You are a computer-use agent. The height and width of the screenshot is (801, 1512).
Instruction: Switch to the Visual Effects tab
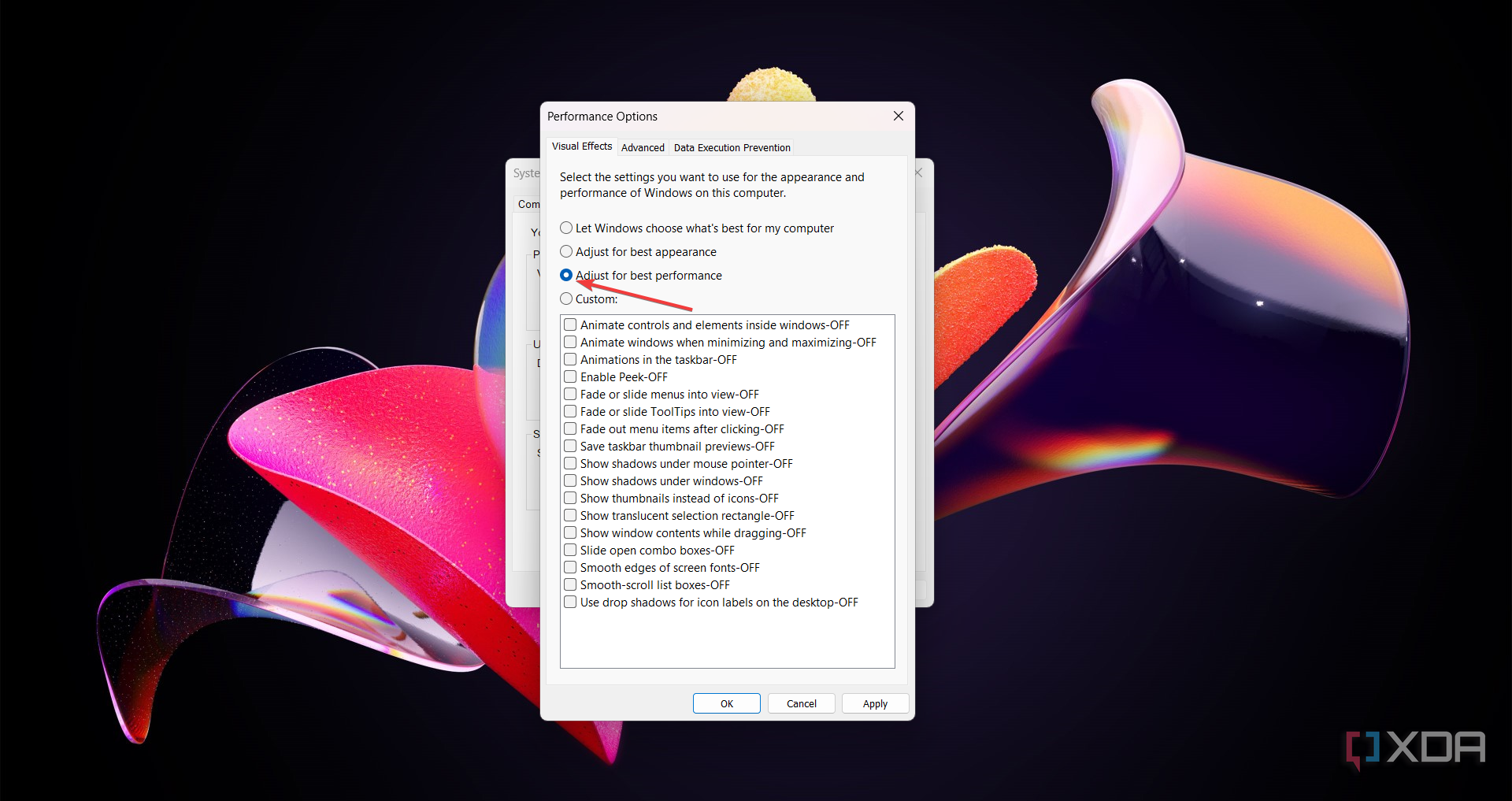click(x=582, y=146)
